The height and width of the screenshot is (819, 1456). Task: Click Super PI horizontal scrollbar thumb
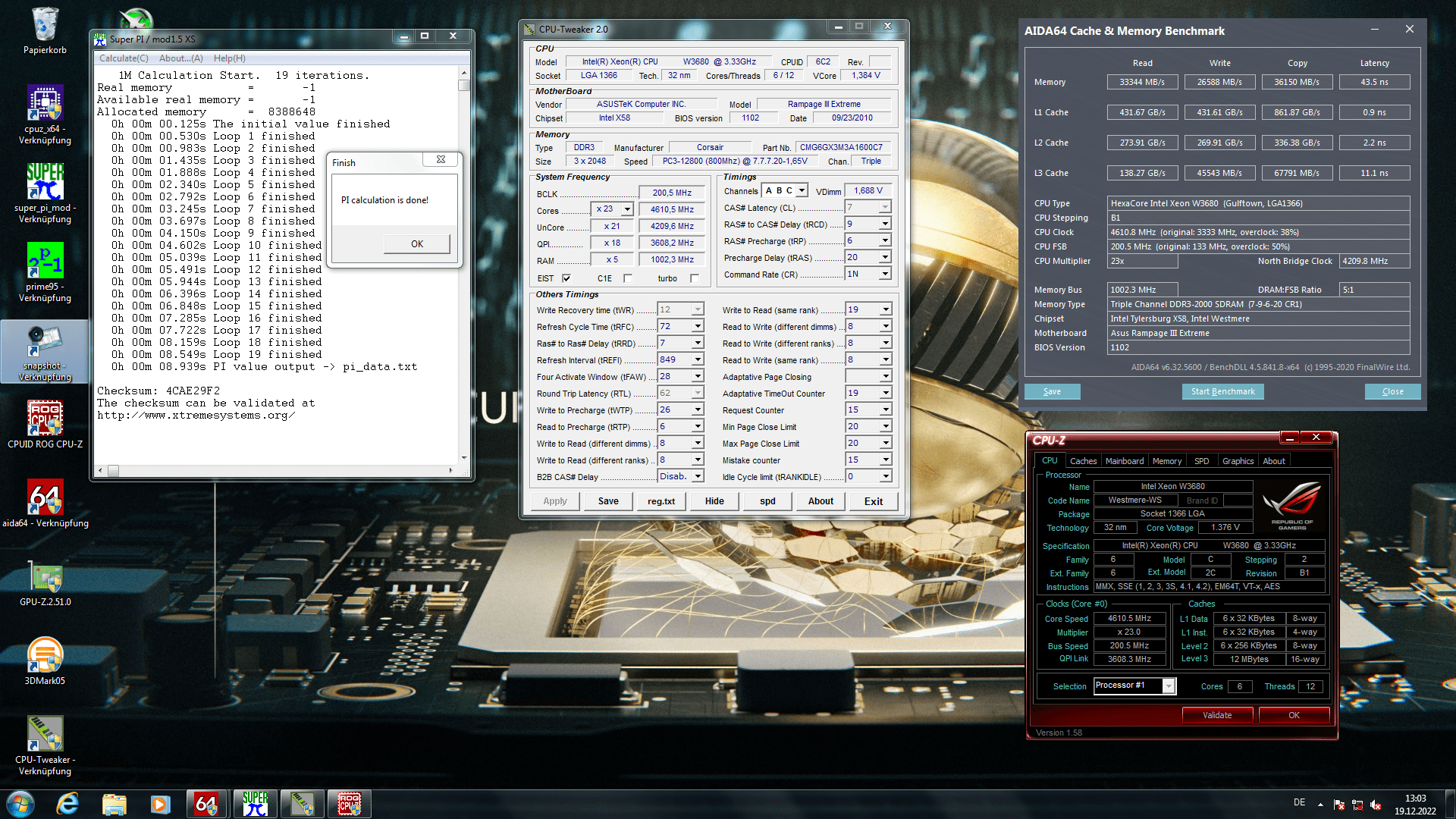pyautogui.click(x=113, y=471)
